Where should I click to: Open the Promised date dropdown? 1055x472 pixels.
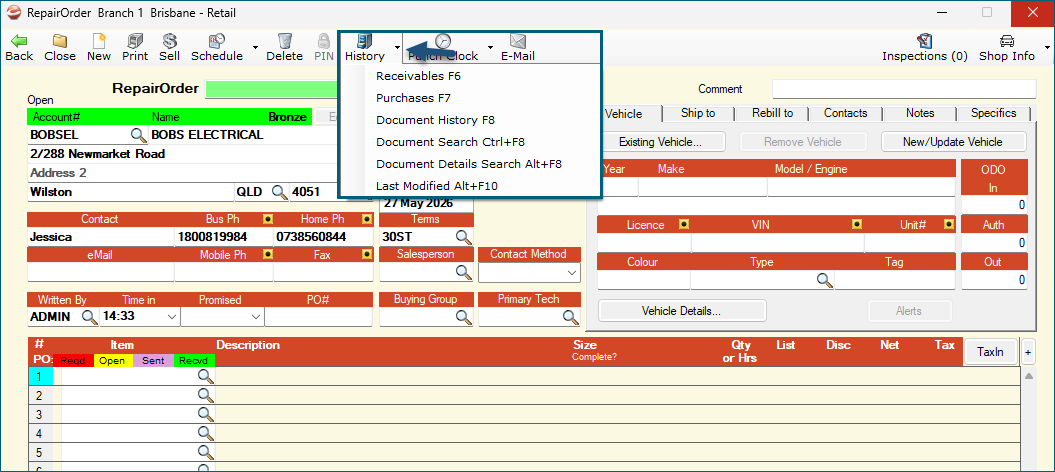pos(256,317)
